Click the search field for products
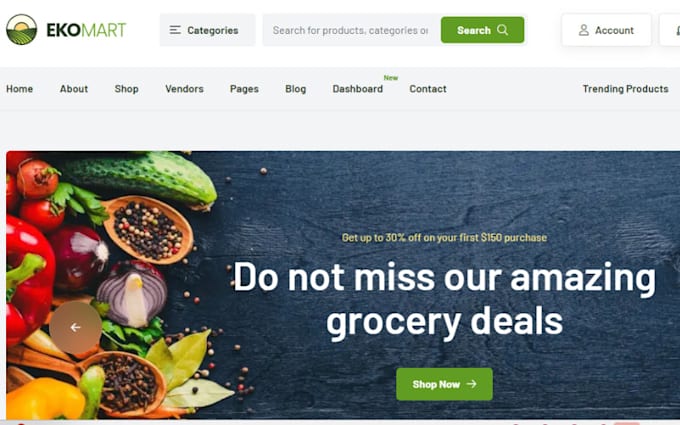680x425 pixels. click(351, 30)
